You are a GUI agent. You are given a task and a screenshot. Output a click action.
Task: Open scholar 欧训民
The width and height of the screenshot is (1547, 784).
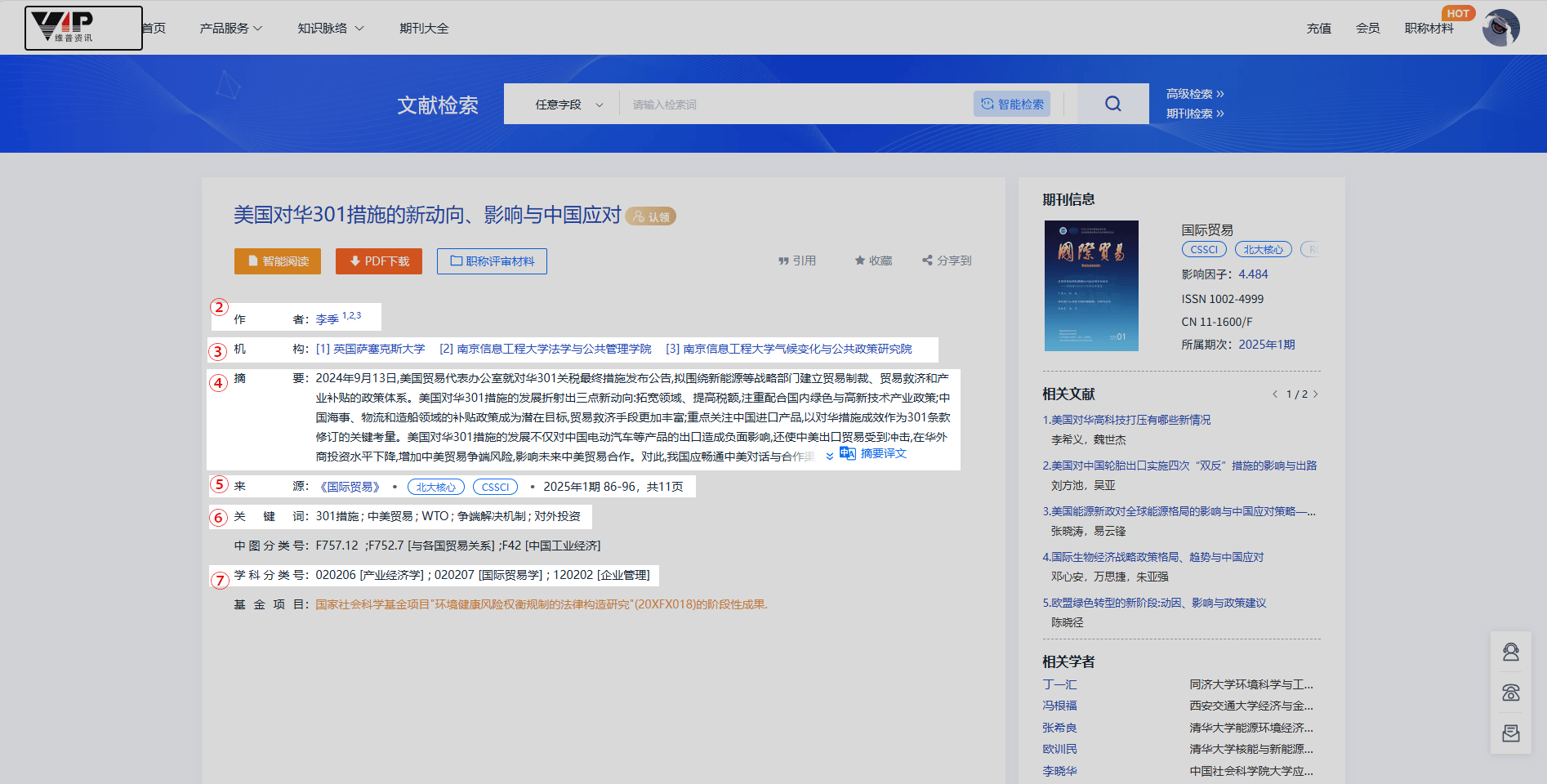pos(1059,749)
